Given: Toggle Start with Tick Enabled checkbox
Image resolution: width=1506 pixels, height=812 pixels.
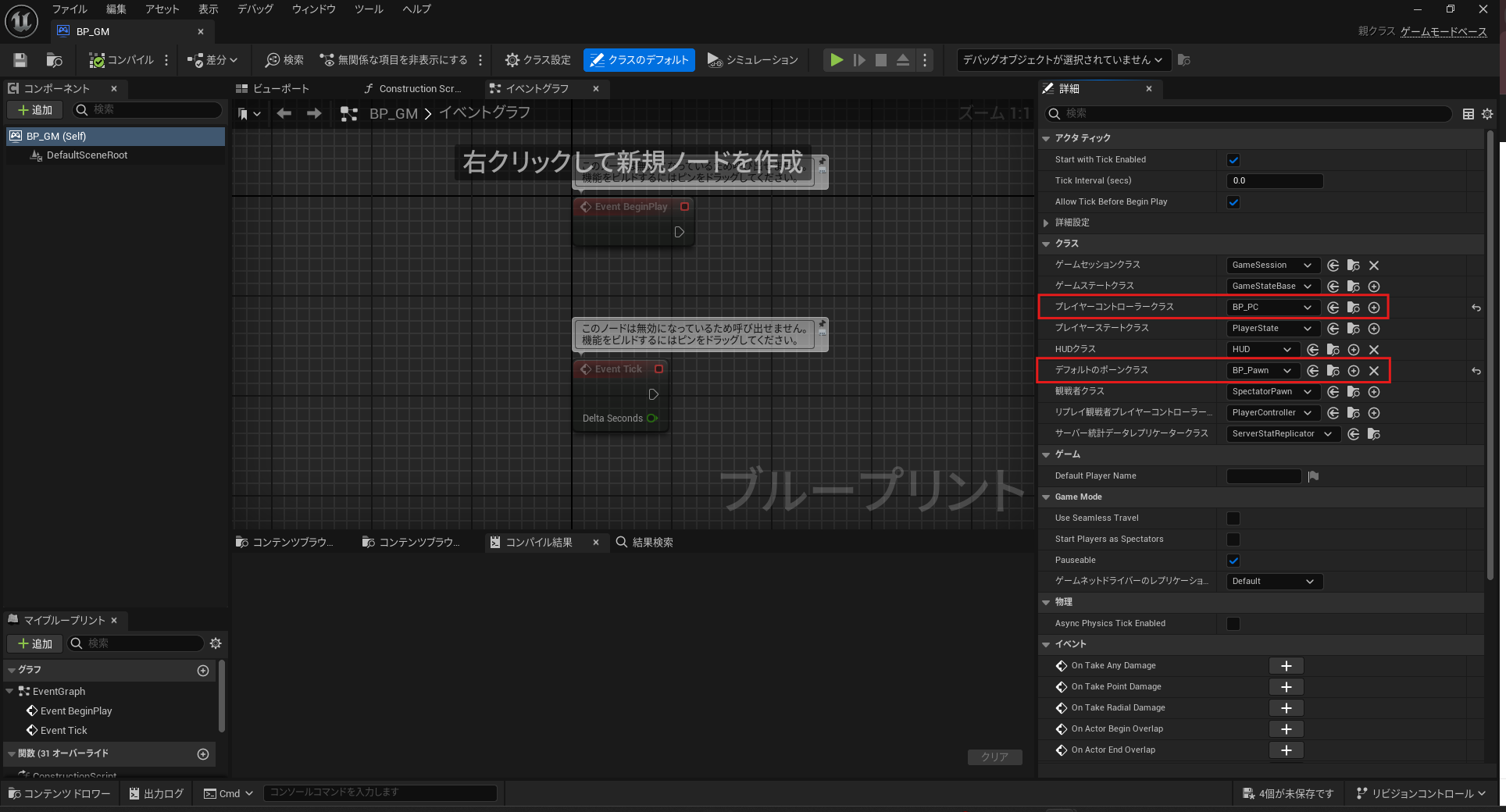Looking at the screenshot, I should 1233,160.
